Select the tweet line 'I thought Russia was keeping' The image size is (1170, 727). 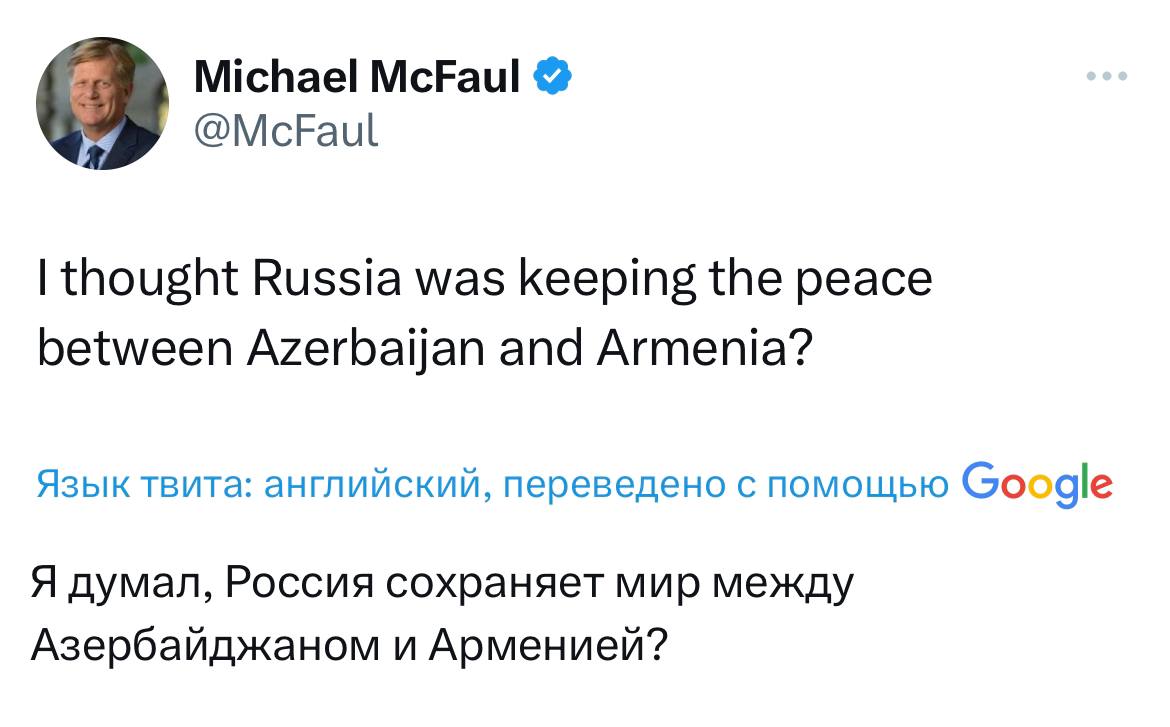point(366,279)
